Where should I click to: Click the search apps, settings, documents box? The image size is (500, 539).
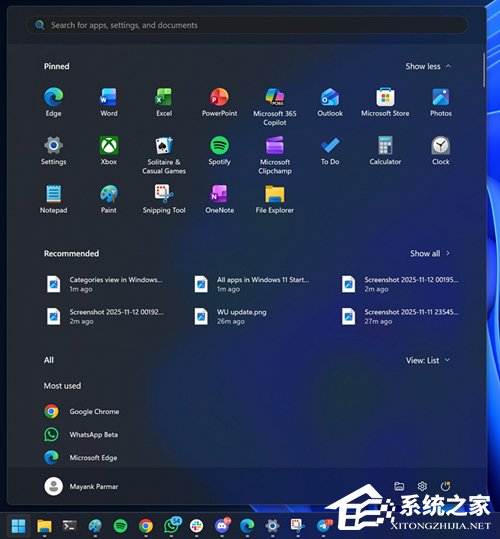[x=247, y=25]
